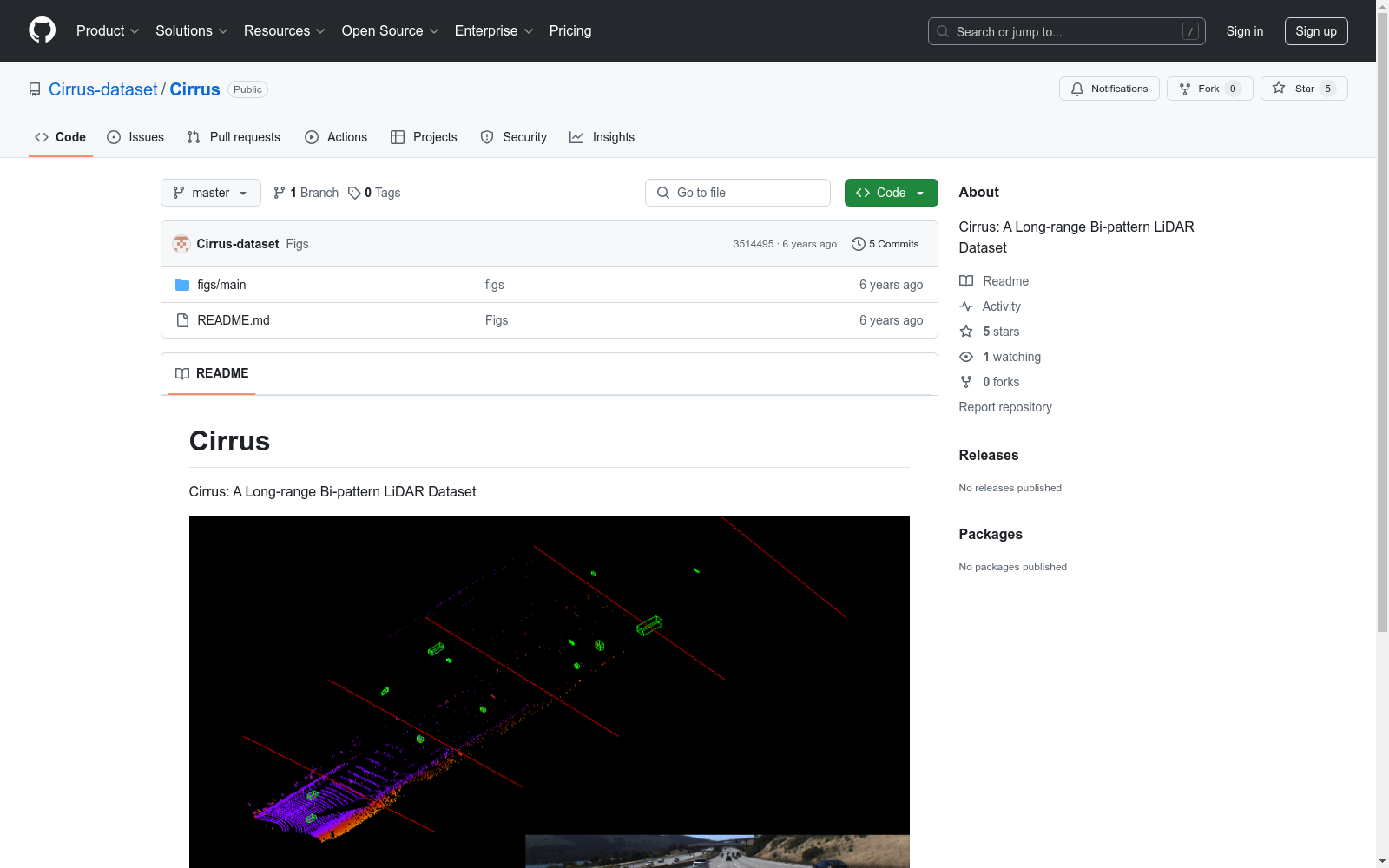The width and height of the screenshot is (1389, 868).
Task: Open the Issues tab
Action: 135,137
